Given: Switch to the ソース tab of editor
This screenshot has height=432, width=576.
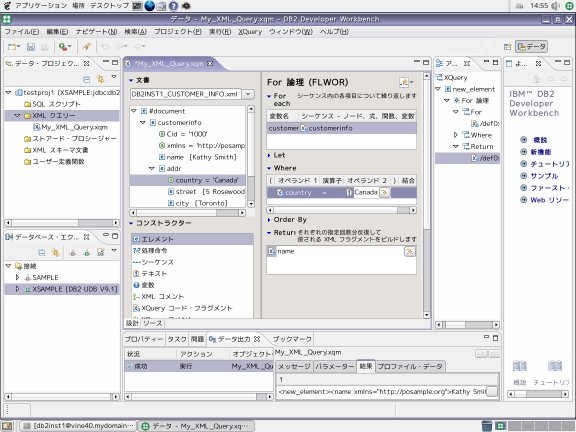Looking at the screenshot, I should pyautogui.click(x=152, y=323).
